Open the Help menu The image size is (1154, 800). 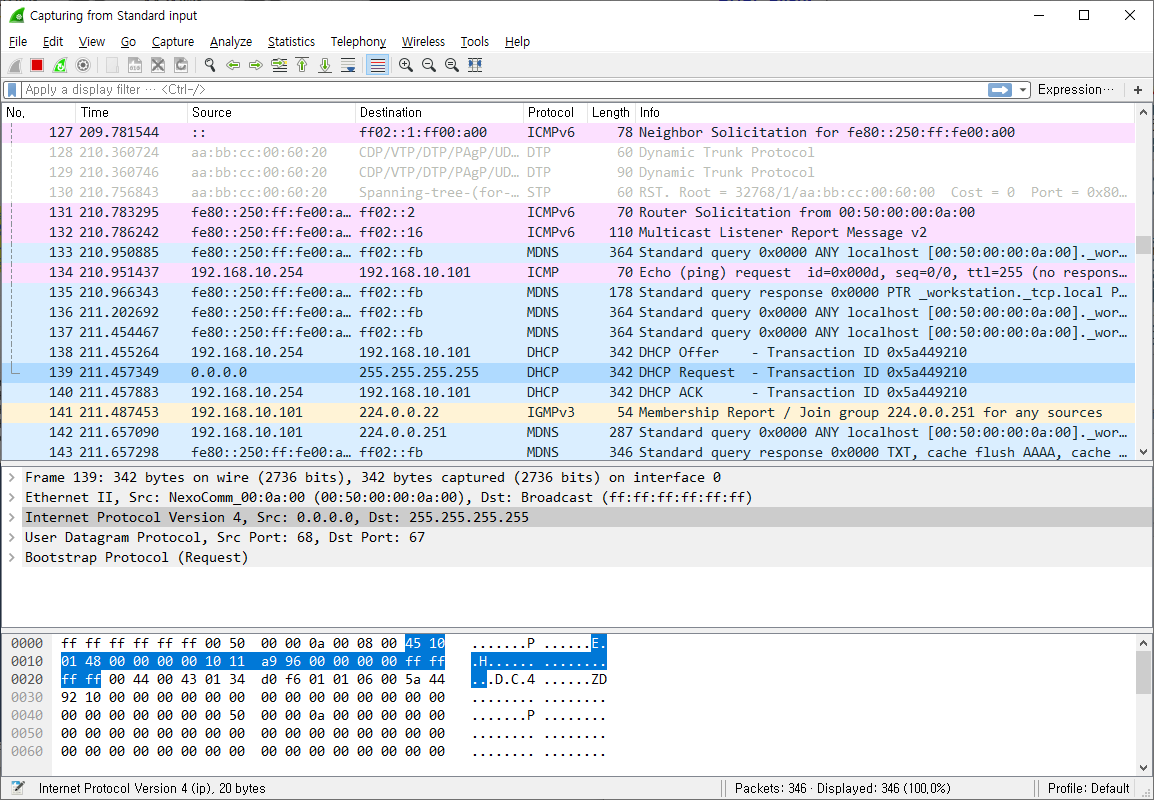[x=517, y=42]
